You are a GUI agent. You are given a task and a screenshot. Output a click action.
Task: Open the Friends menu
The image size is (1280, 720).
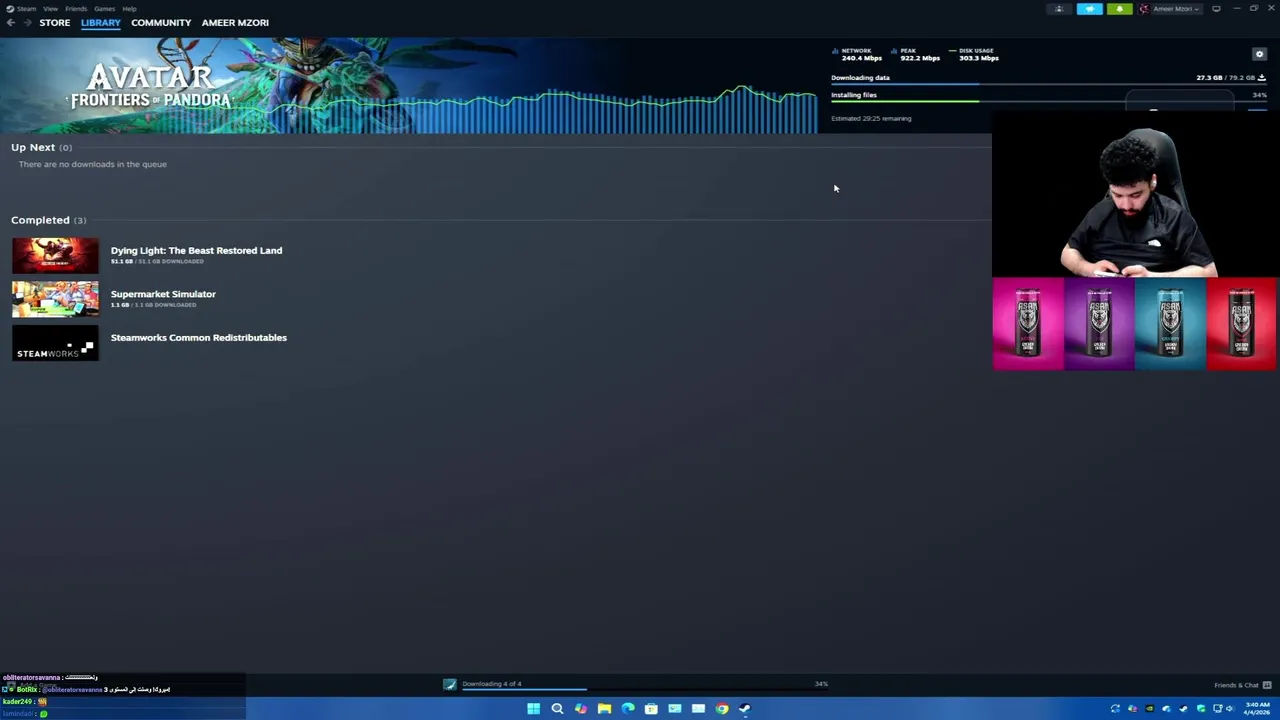point(76,8)
